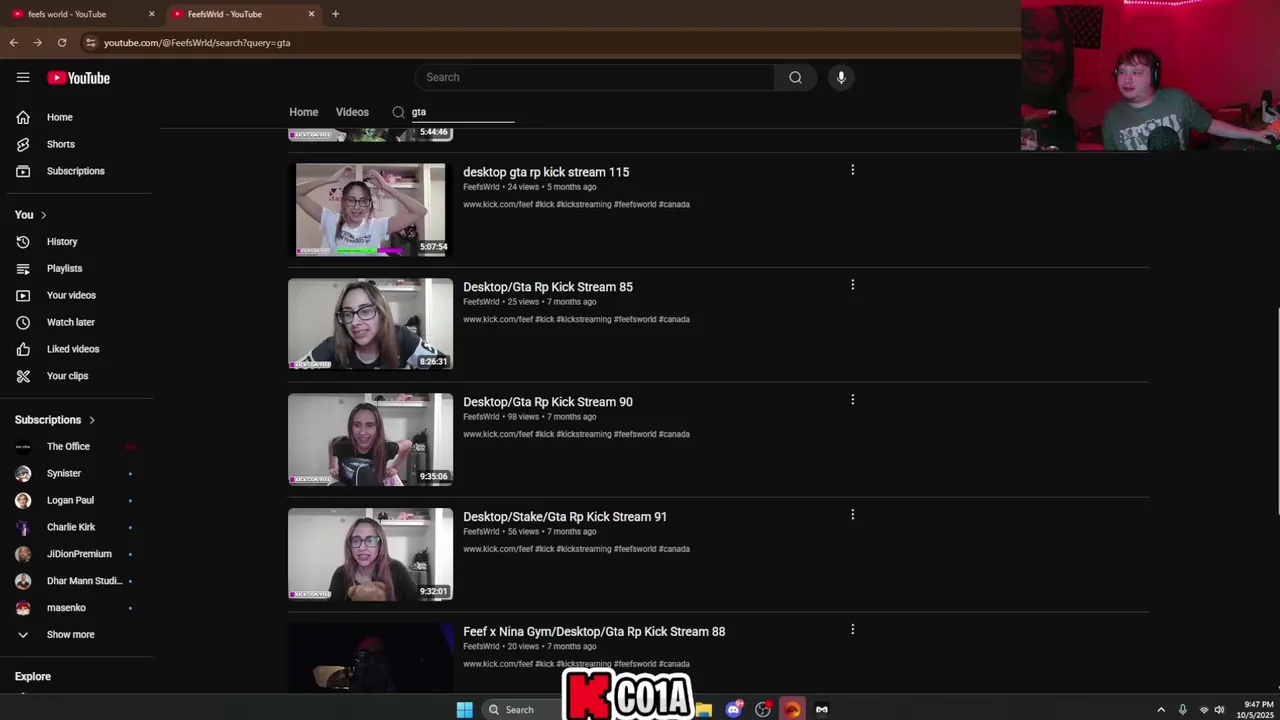Open Feef x Nina Gym Kick Stream 88 title
The width and height of the screenshot is (1280, 720).
[x=594, y=632]
